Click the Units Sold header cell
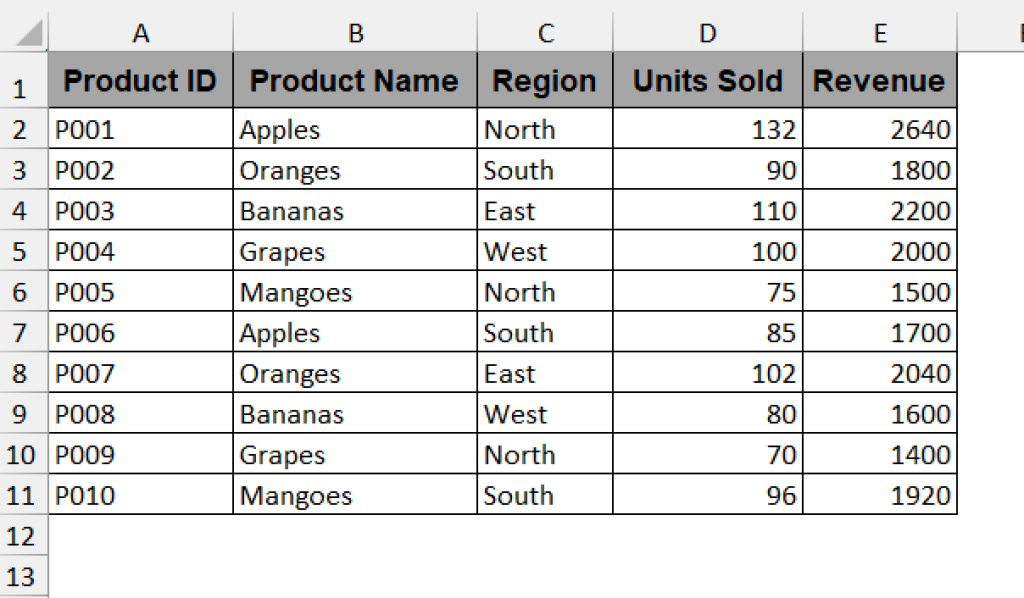The width and height of the screenshot is (1024, 598). [x=707, y=80]
